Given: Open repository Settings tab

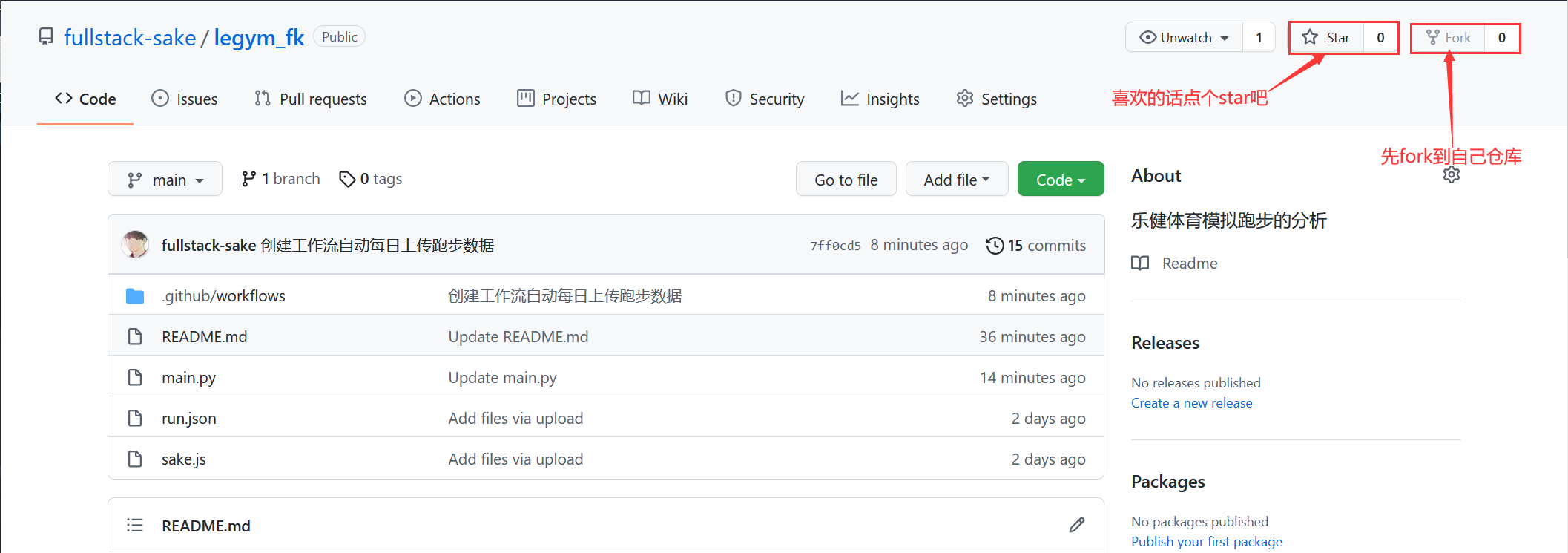Looking at the screenshot, I should pos(996,99).
